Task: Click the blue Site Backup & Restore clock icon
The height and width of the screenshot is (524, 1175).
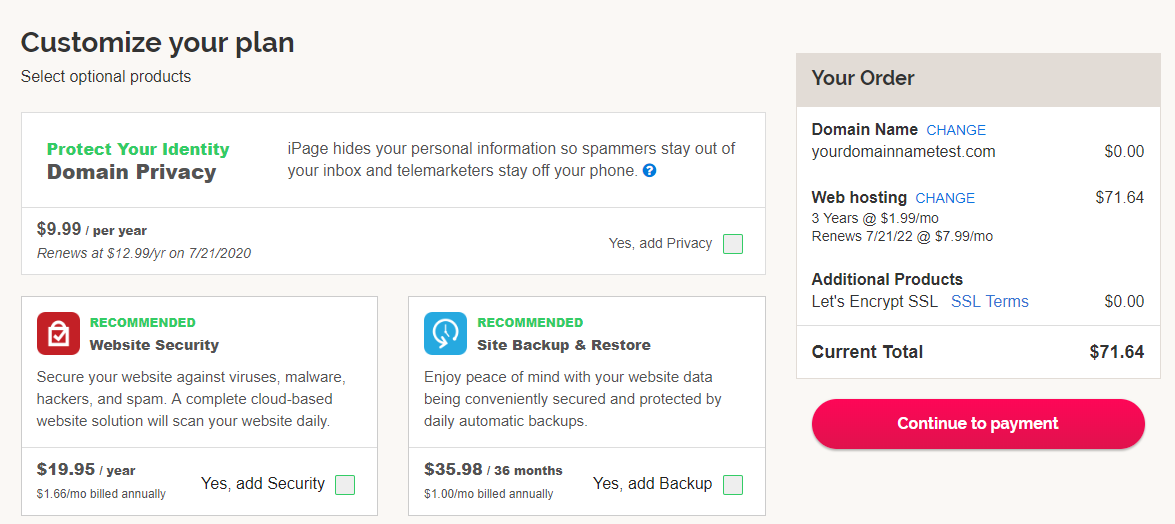Action: point(445,333)
